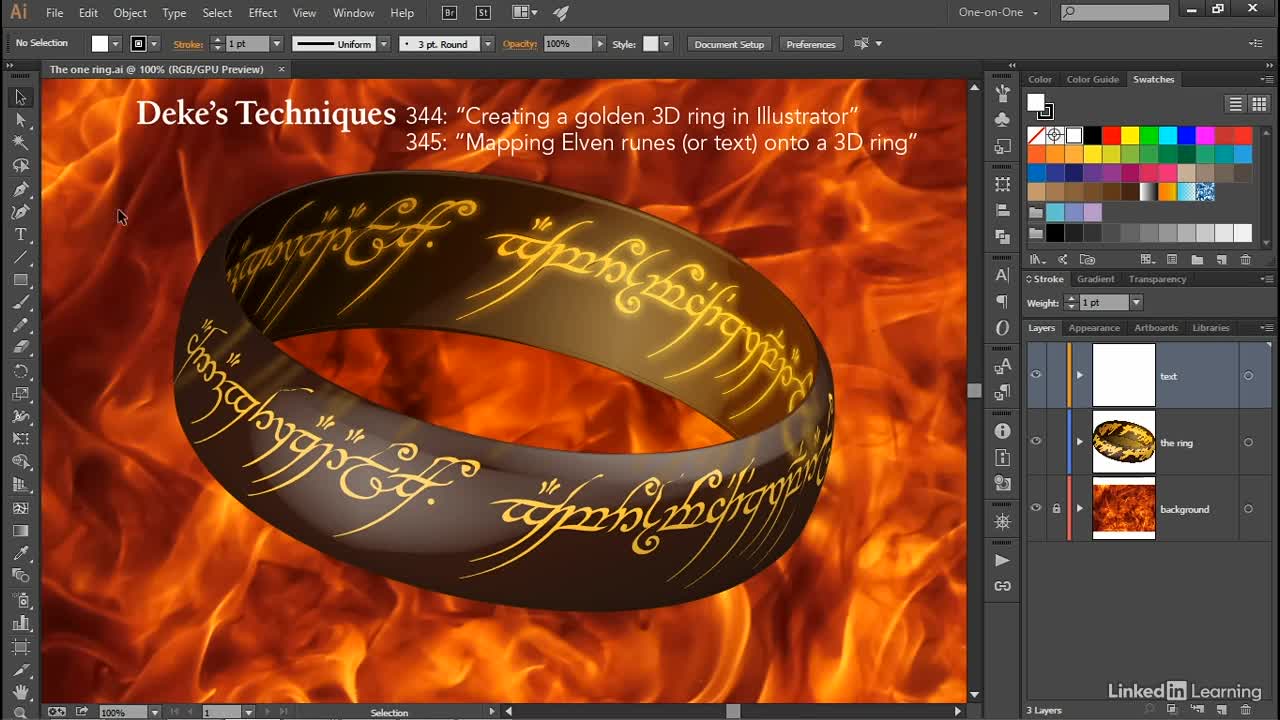Select the Magic Wand tool
The width and height of the screenshot is (1280, 720).
click(20, 143)
